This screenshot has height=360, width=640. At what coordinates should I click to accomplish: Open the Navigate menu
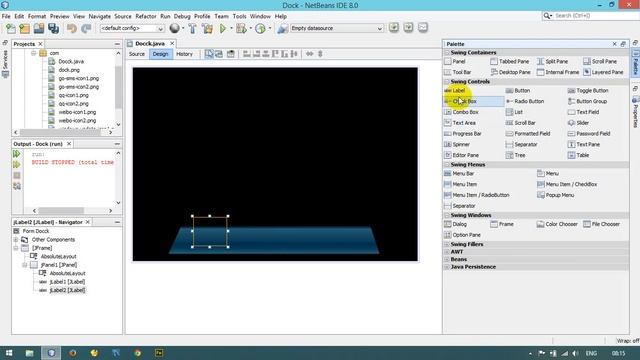[100, 16]
